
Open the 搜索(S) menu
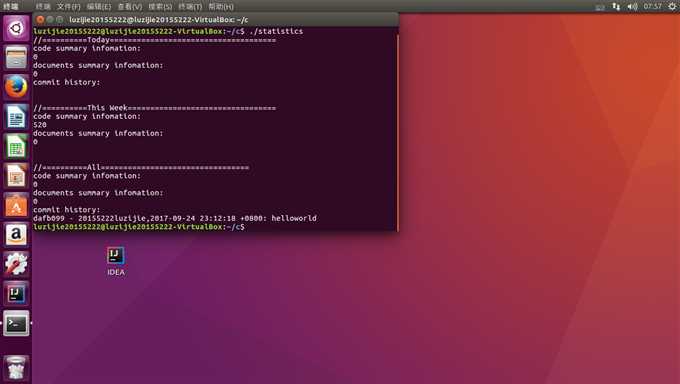tap(160, 7)
